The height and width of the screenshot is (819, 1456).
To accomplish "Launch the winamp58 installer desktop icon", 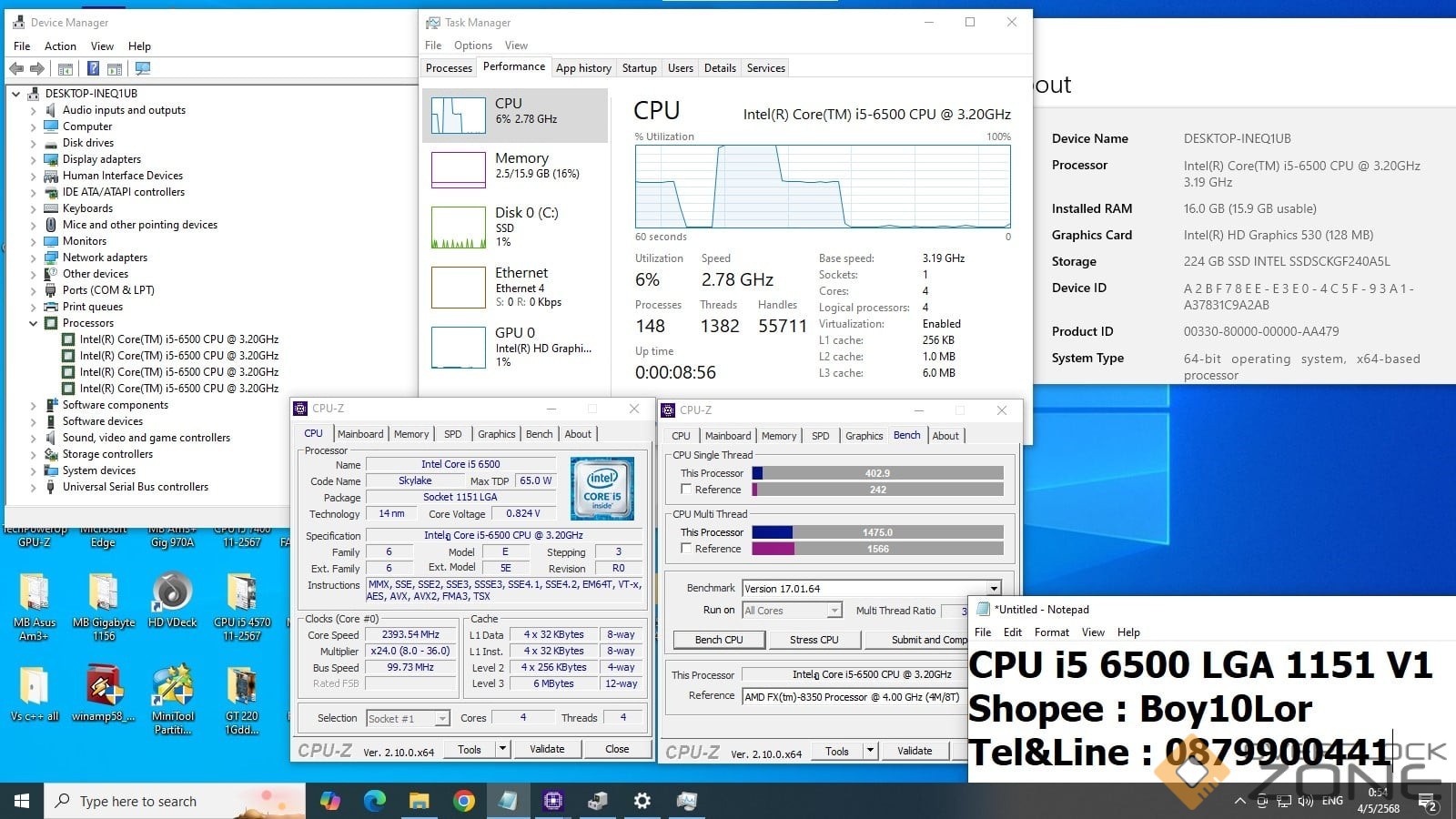I will tap(104, 693).
